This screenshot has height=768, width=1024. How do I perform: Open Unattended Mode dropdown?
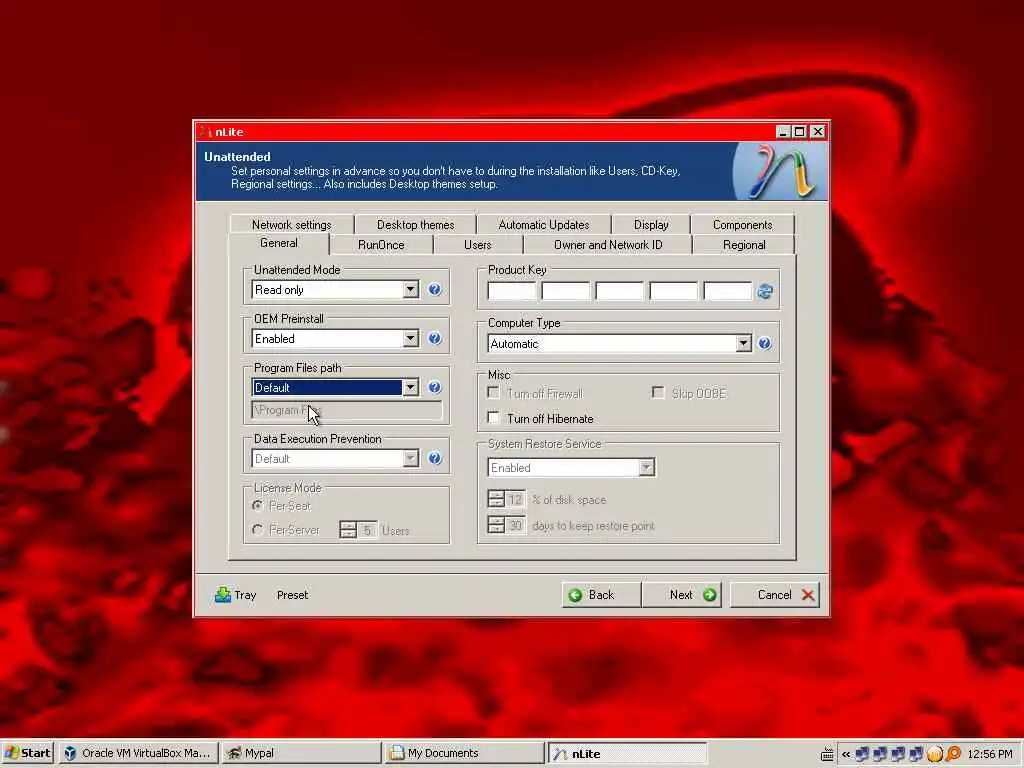pyautogui.click(x=410, y=289)
